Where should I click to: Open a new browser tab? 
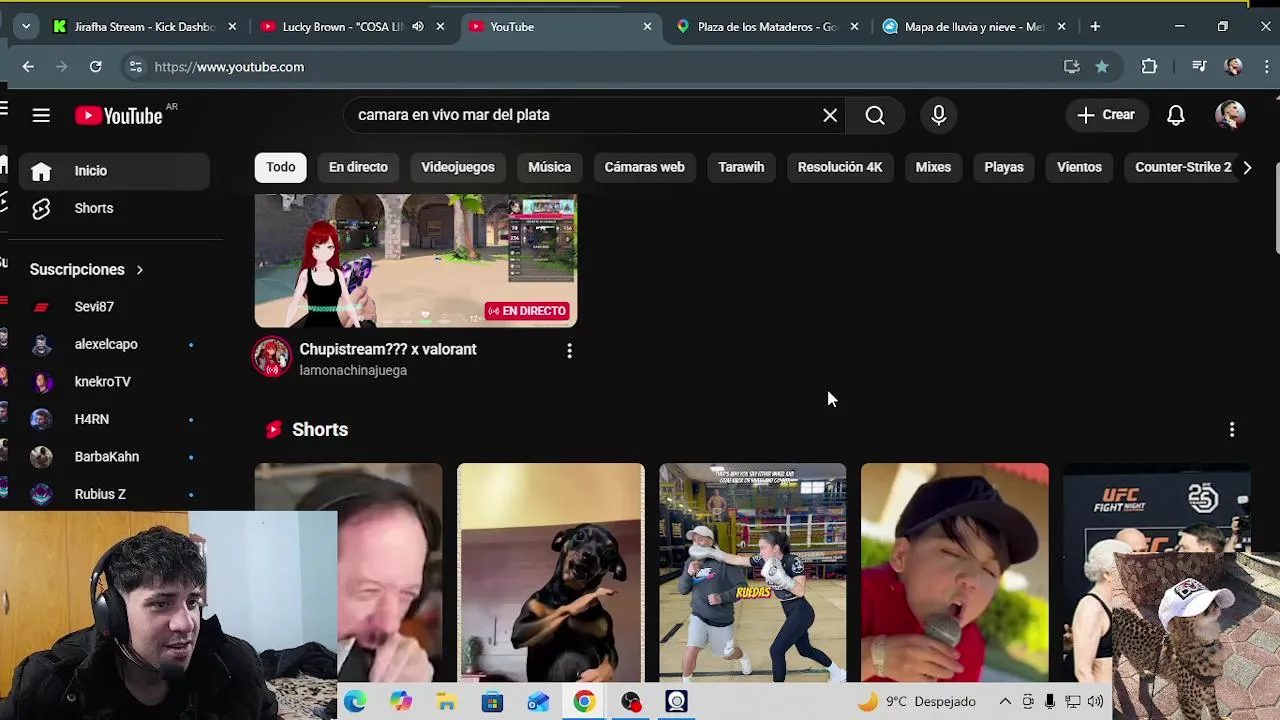1095,27
